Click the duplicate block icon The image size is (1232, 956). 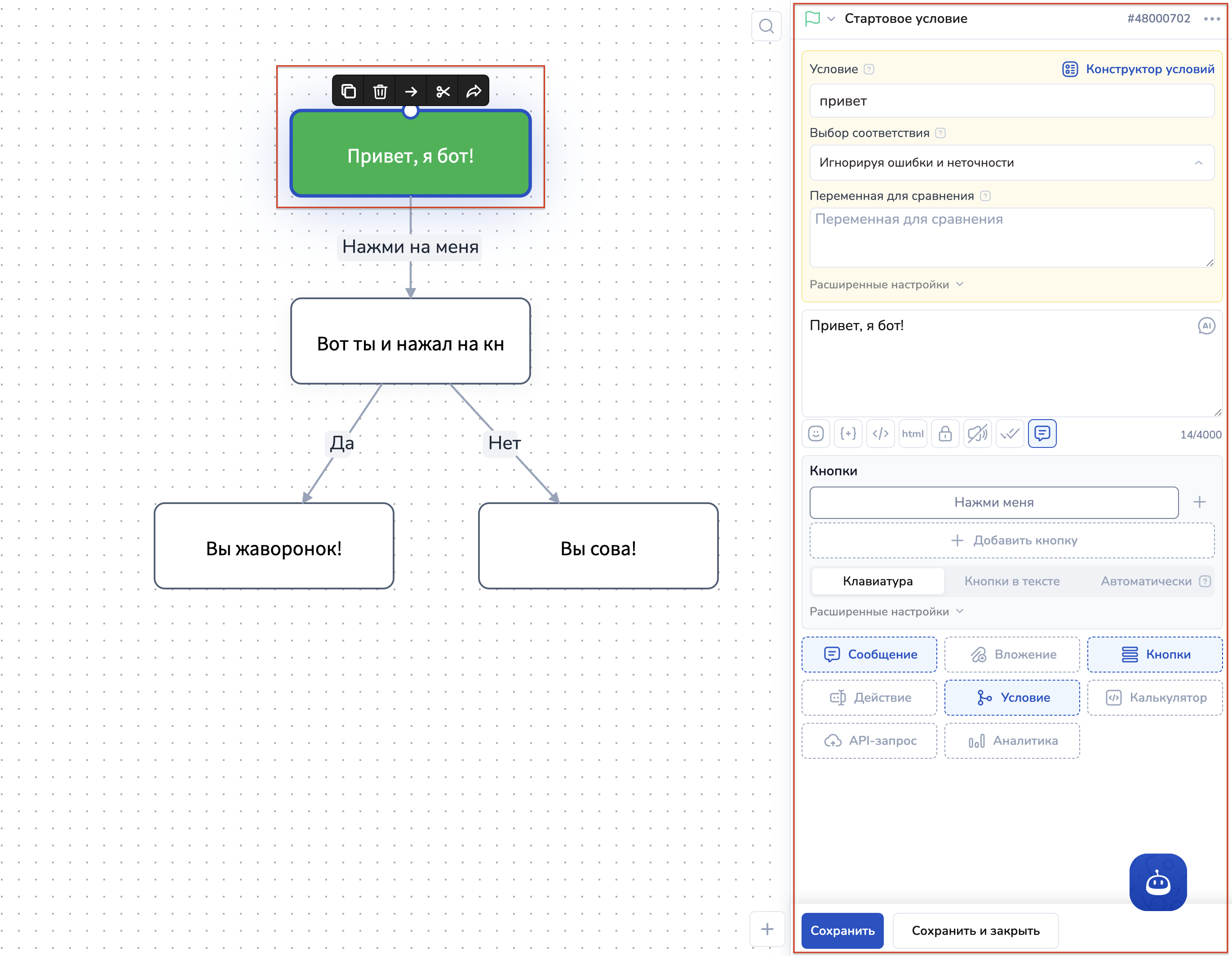[349, 91]
